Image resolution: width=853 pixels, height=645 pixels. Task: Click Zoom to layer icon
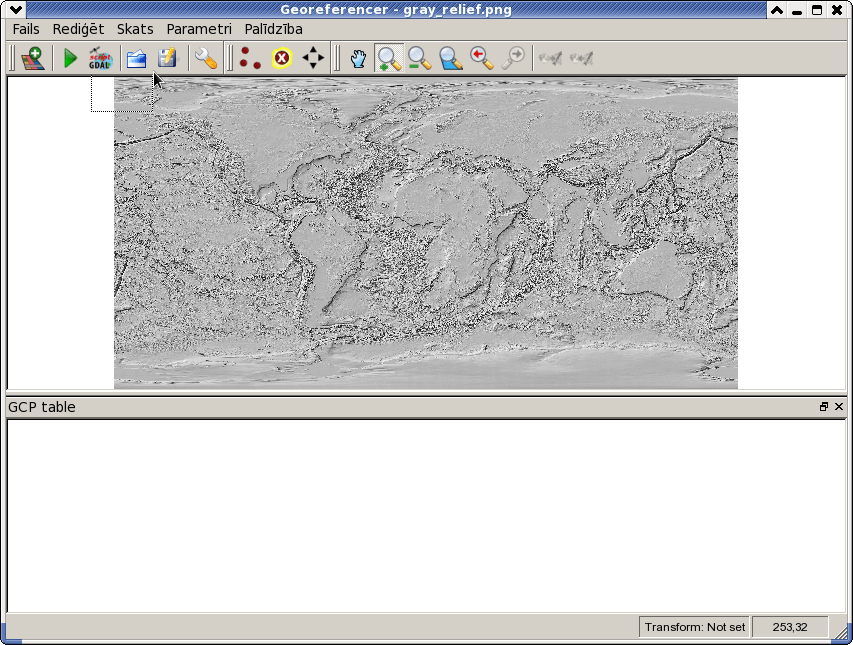click(451, 58)
